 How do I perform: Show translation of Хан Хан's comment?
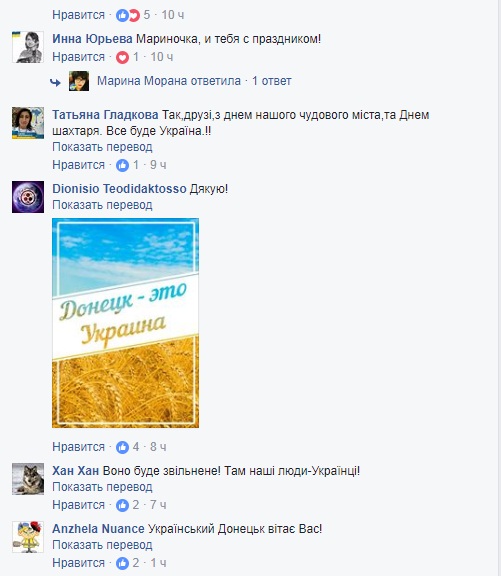pyautogui.click(x=102, y=487)
